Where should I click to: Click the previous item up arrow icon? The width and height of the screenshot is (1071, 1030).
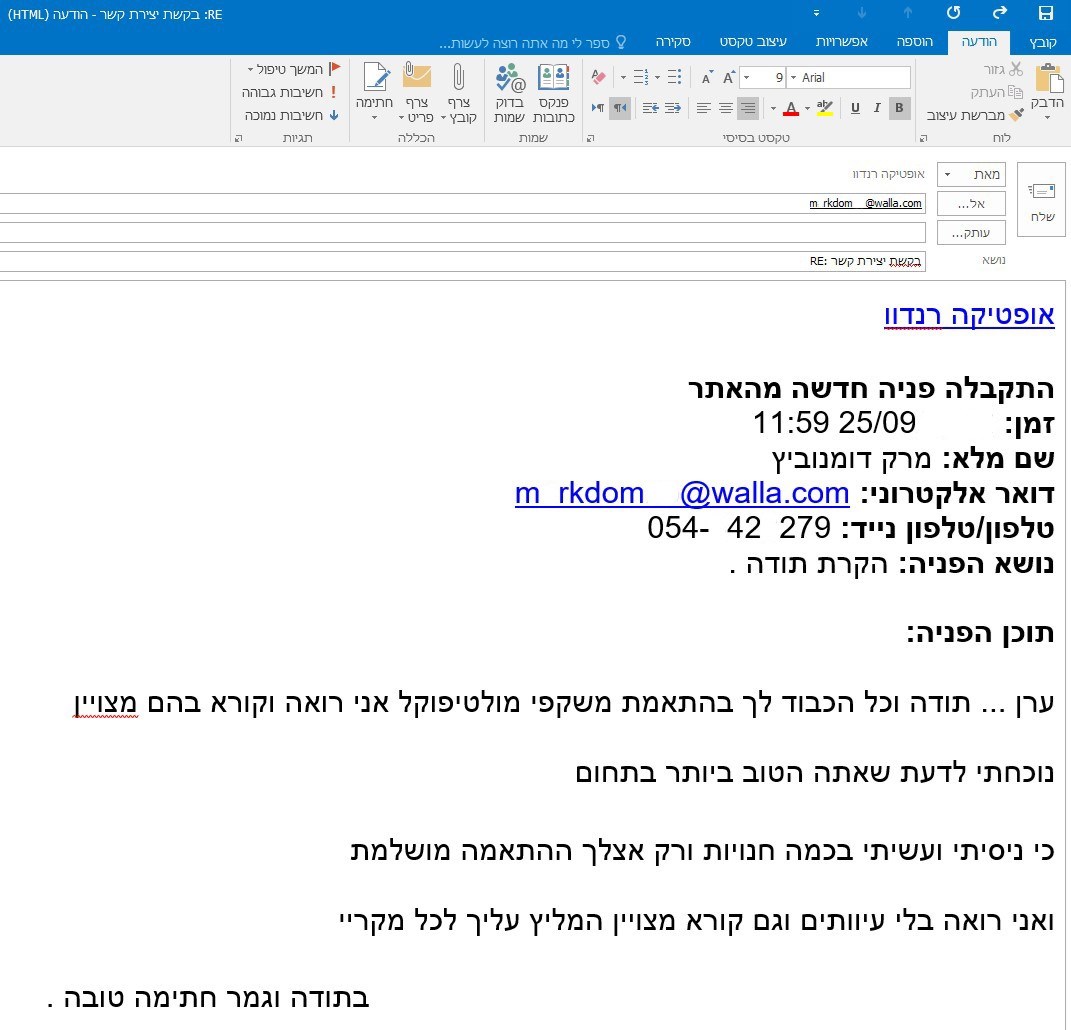(908, 13)
